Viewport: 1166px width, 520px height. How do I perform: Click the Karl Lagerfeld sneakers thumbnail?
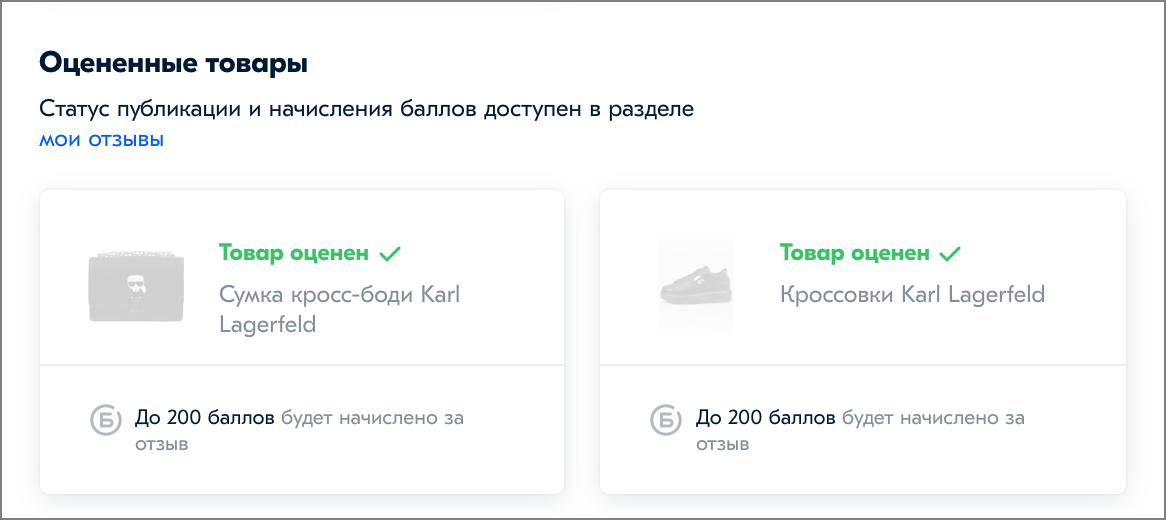[x=696, y=286]
